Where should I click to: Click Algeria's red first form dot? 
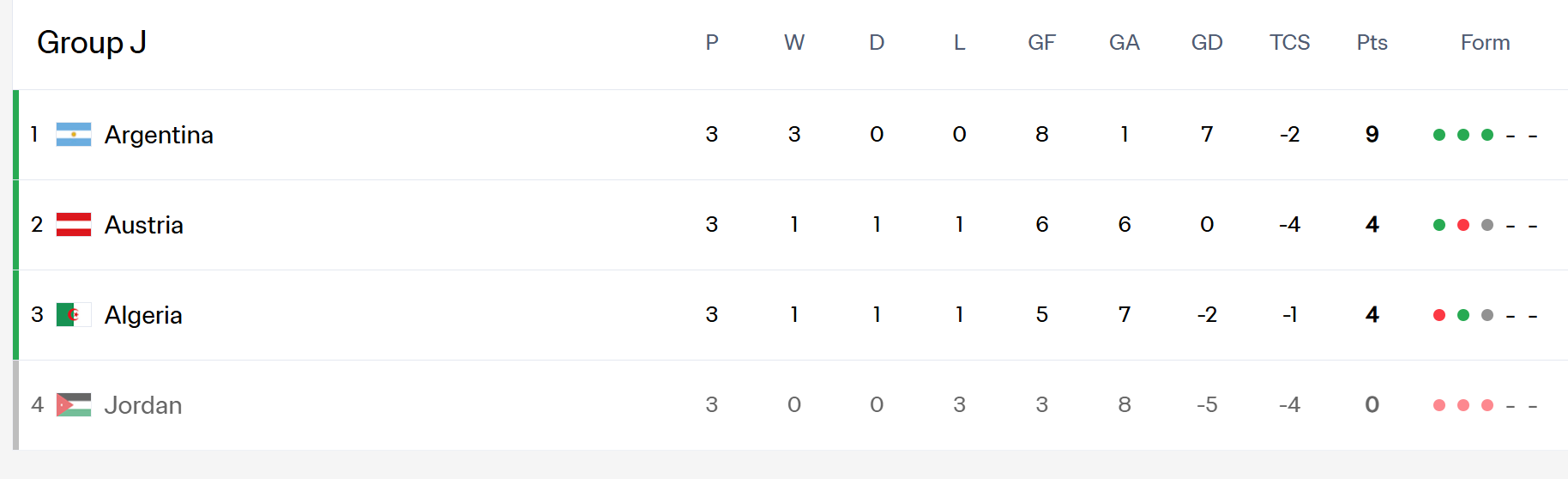click(x=1439, y=315)
